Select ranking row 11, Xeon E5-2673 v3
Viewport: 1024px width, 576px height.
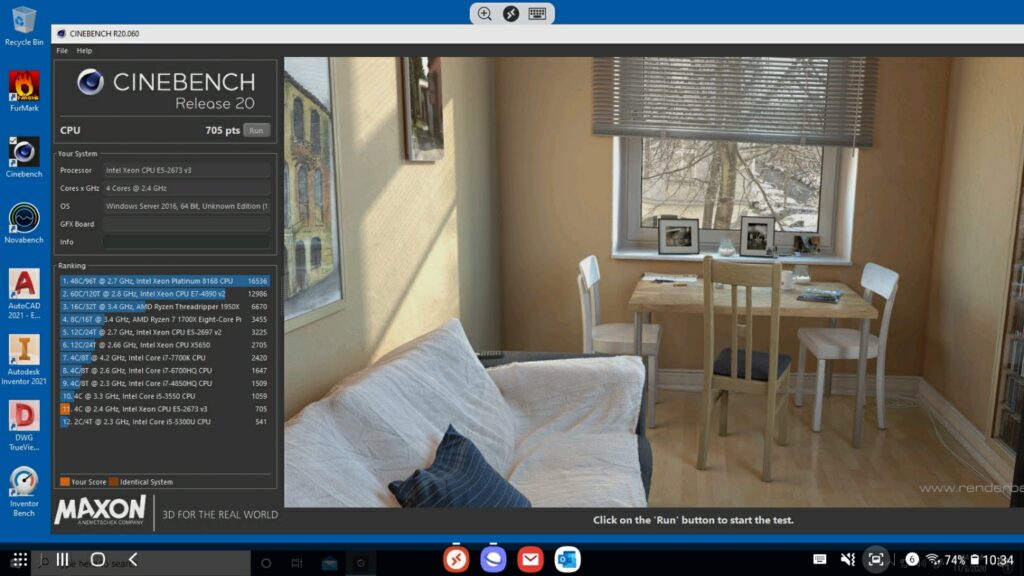tap(165, 409)
